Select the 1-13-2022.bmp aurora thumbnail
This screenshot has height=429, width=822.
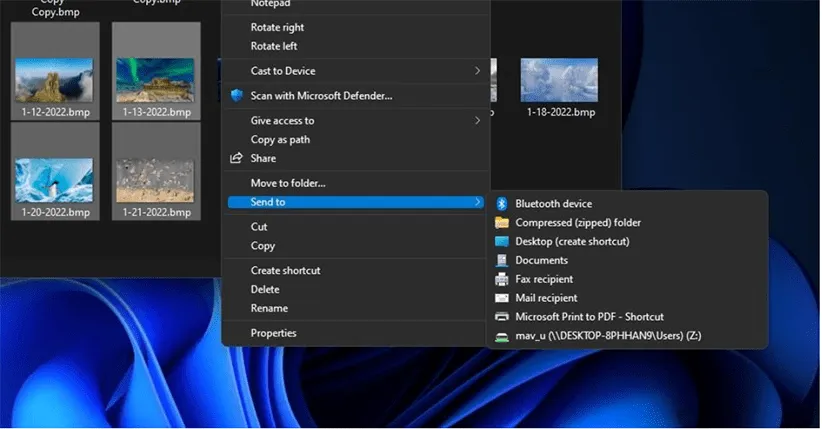(x=156, y=80)
